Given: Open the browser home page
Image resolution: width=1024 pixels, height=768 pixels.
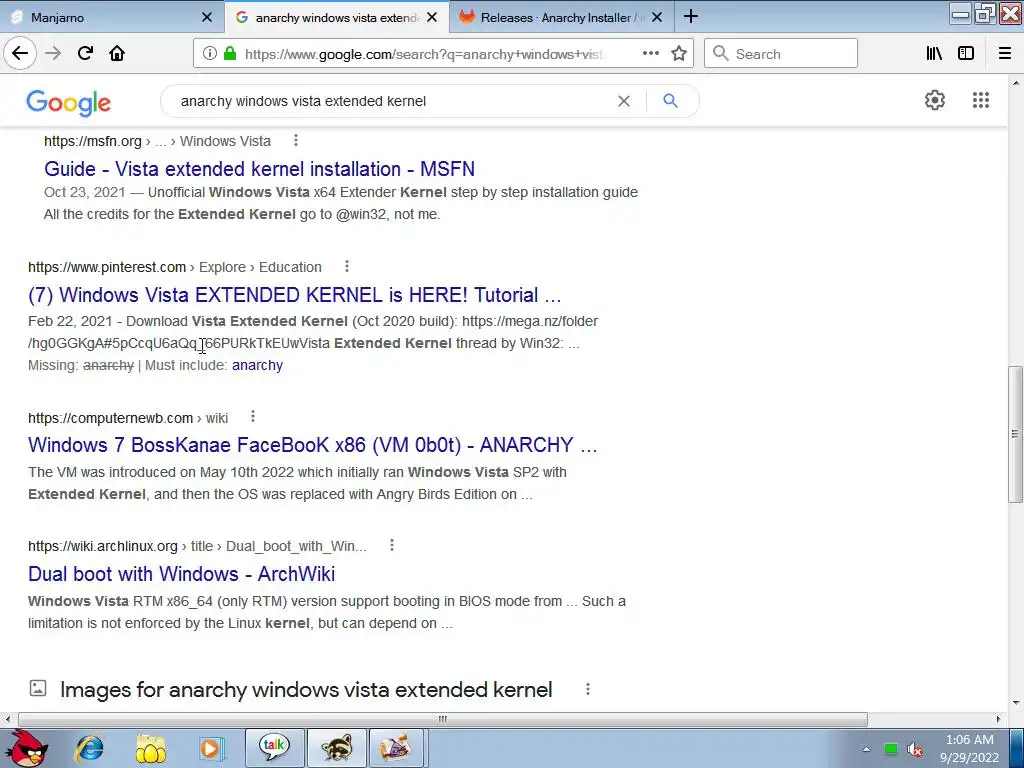Looking at the screenshot, I should pos(117,54).
